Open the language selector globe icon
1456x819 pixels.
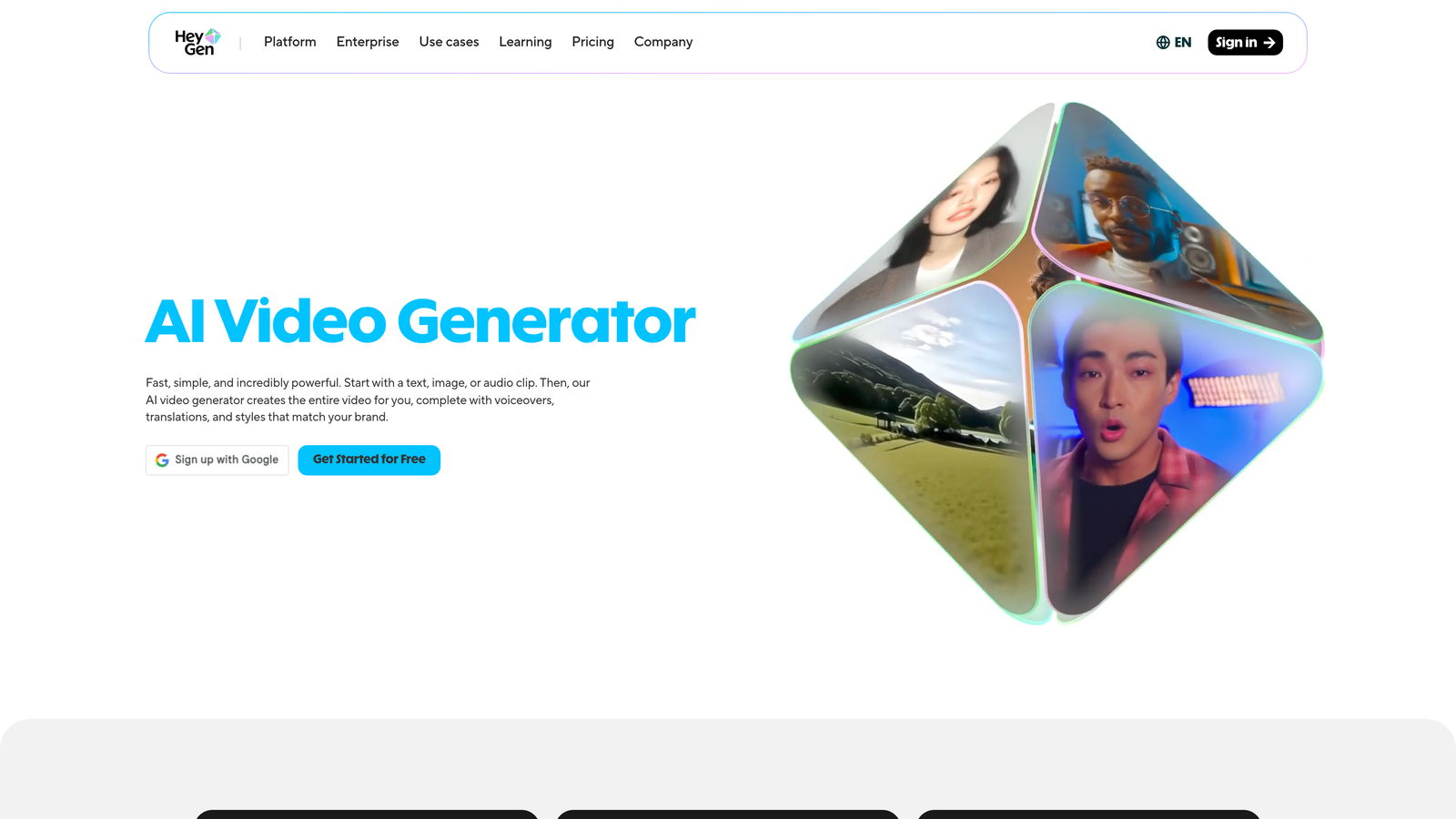tap(1161, 42)
